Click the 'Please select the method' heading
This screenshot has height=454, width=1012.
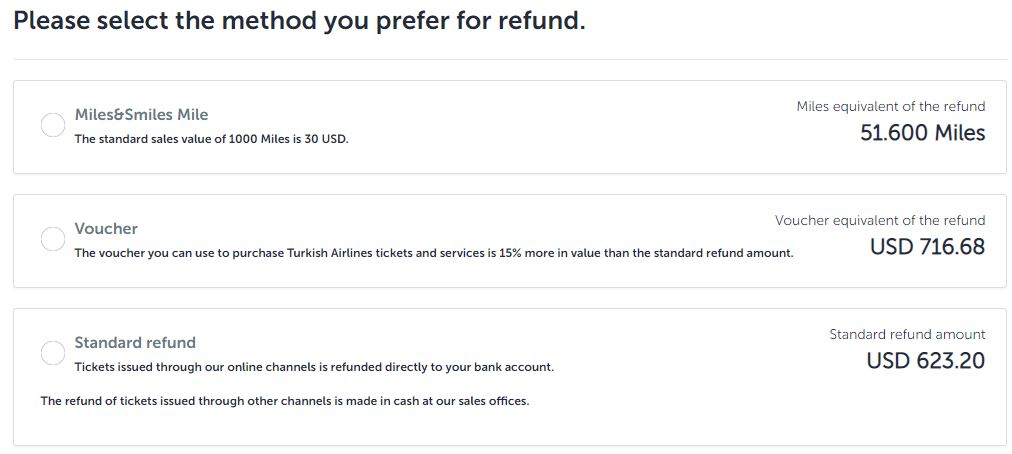(299, 21)
